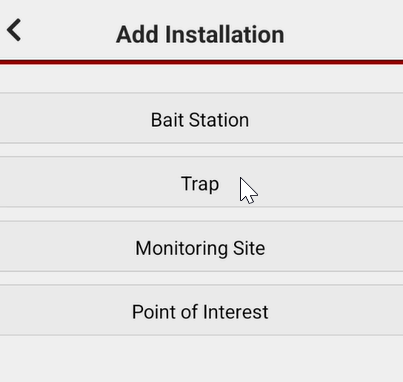Select the Monitoring Site list entry

tap(201, 246)
